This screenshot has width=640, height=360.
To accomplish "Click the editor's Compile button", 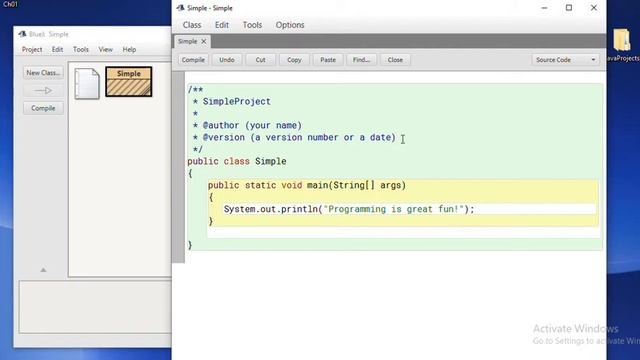I will point(193,60).
